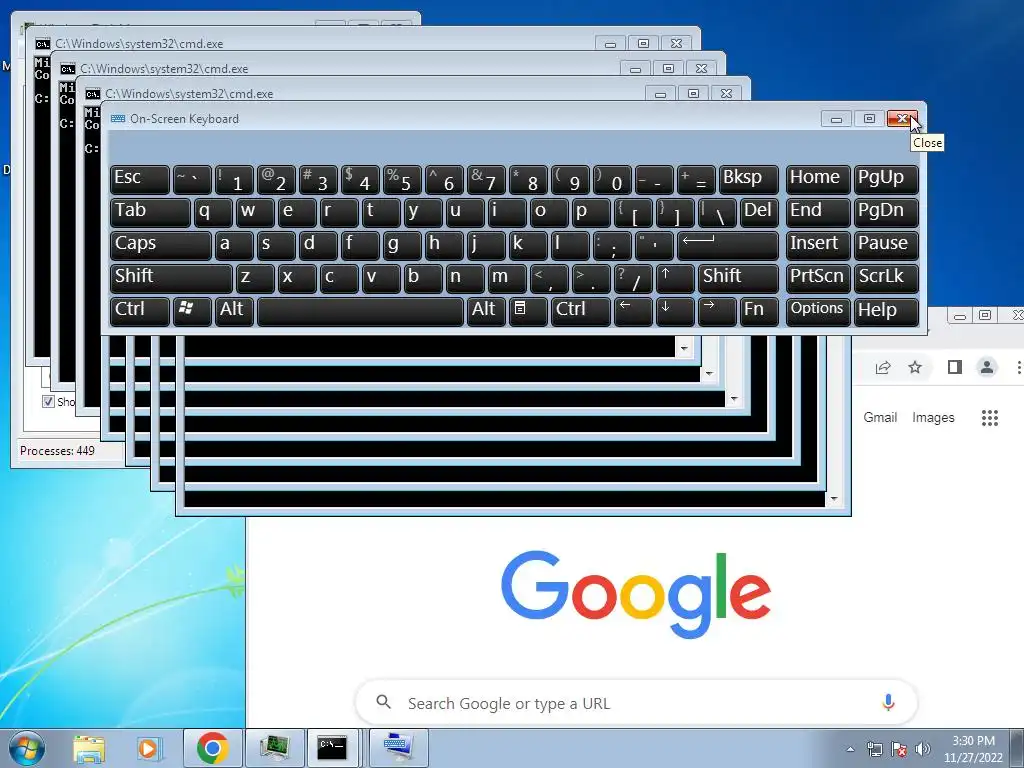Click the right arrow key on On-Screen Keyboard
The width and height of the screenshot is (1024, 768).
pos(717,311)
